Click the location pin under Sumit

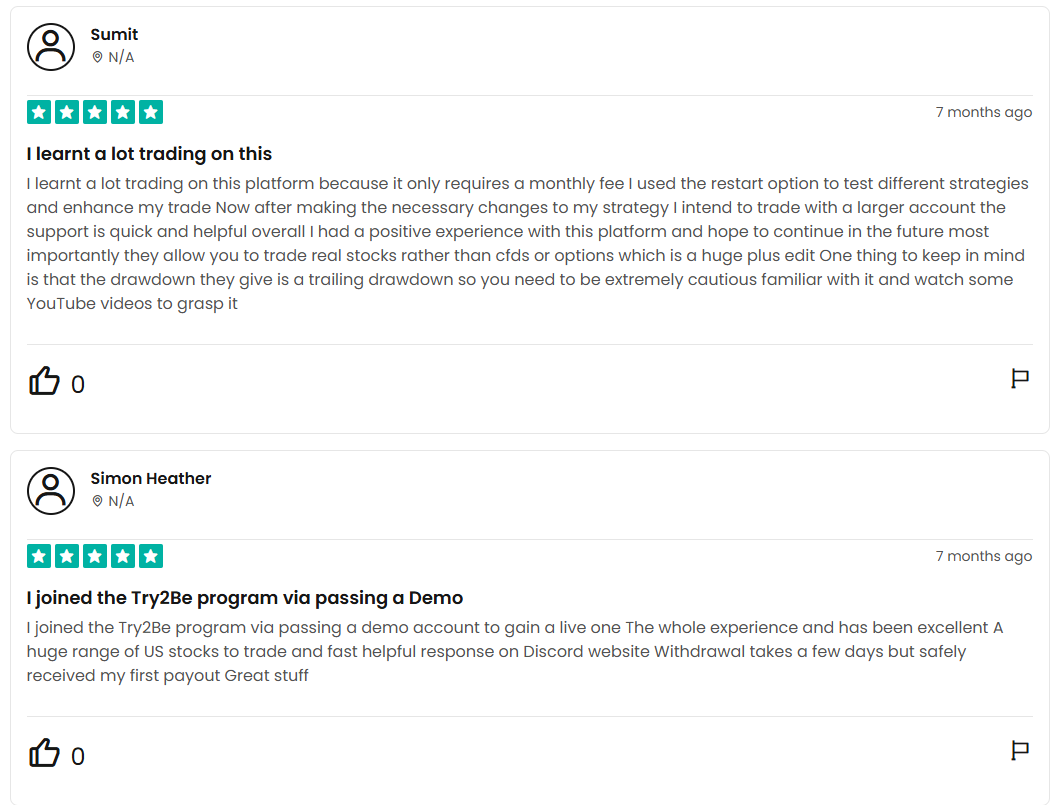pyautogui.click(x=97, y=57)
